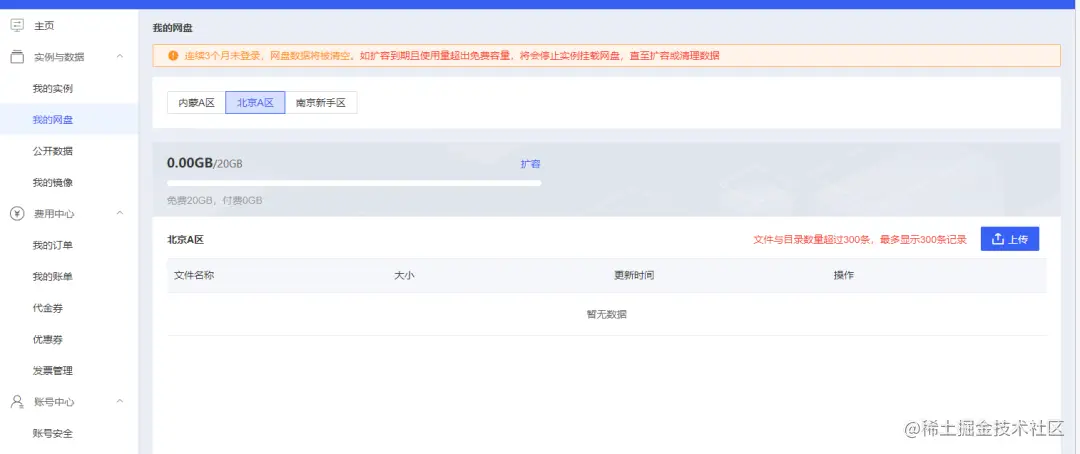
Task: Click the 大小 column header
Action: click(x=404, y=276)
